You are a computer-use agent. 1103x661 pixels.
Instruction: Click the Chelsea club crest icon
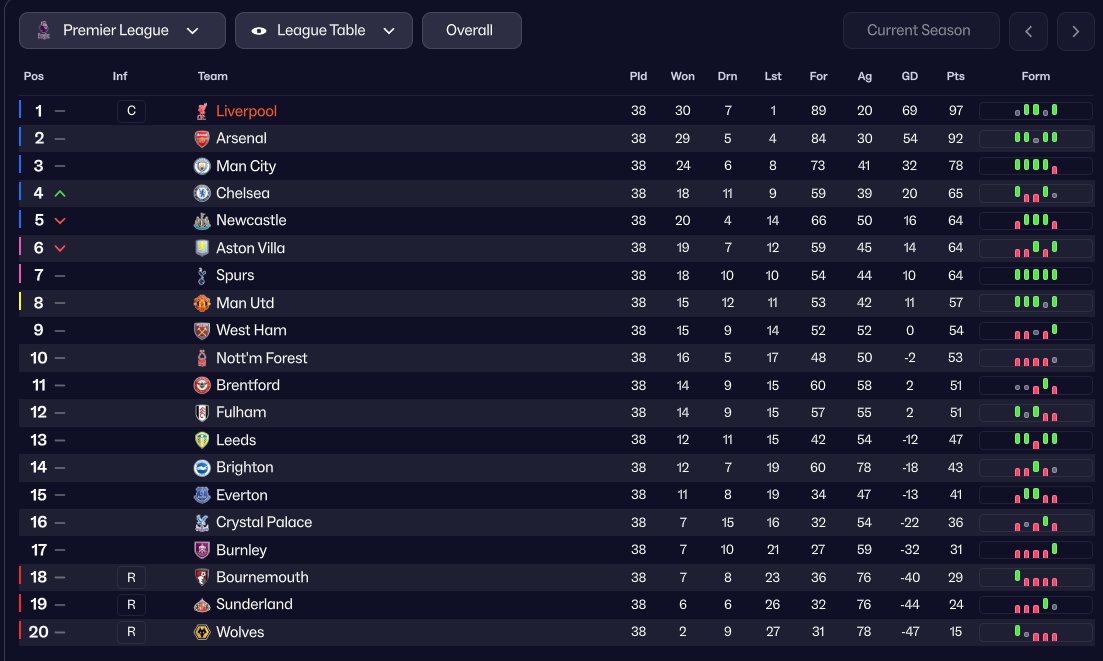[202, 193]
